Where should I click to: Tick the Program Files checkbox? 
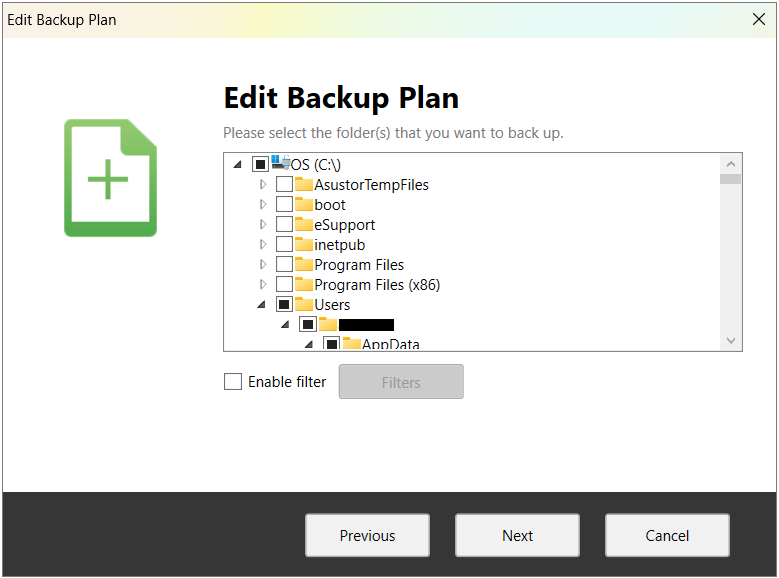(x=285, y=264)
